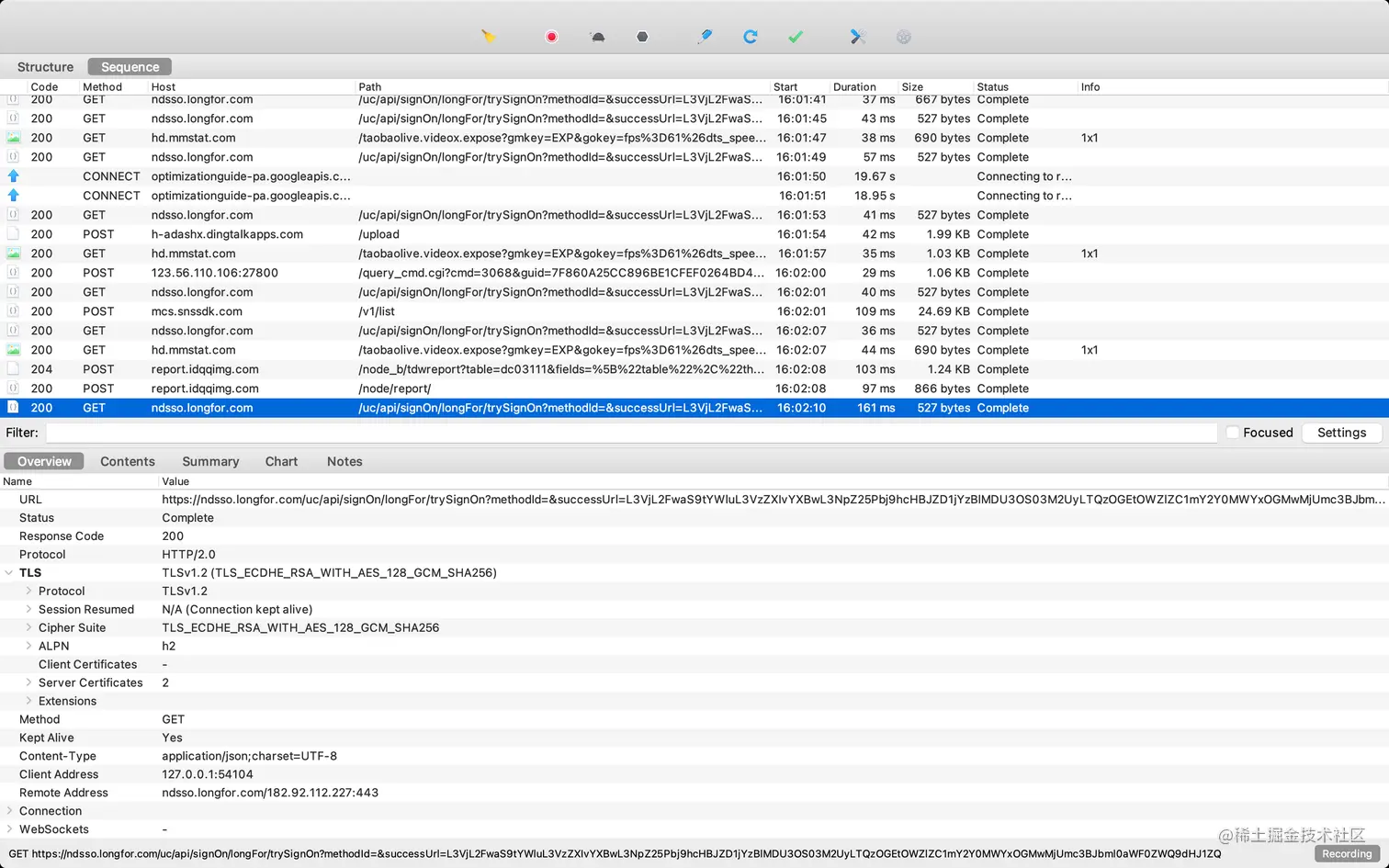Click the Kept Alive row label

click(x=47, y=738)
